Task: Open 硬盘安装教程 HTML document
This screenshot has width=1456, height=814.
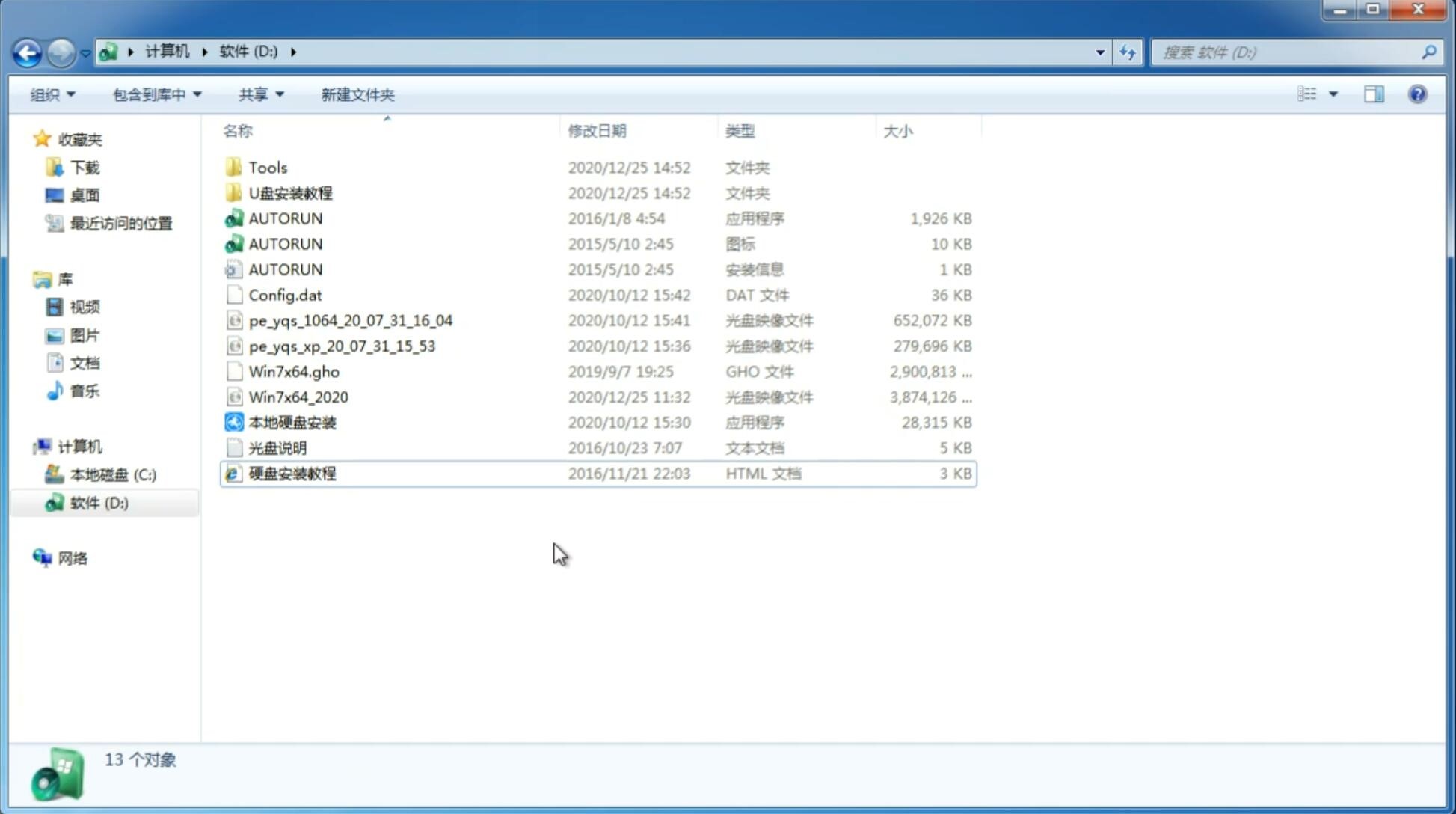Action: (x=292, y=473)
